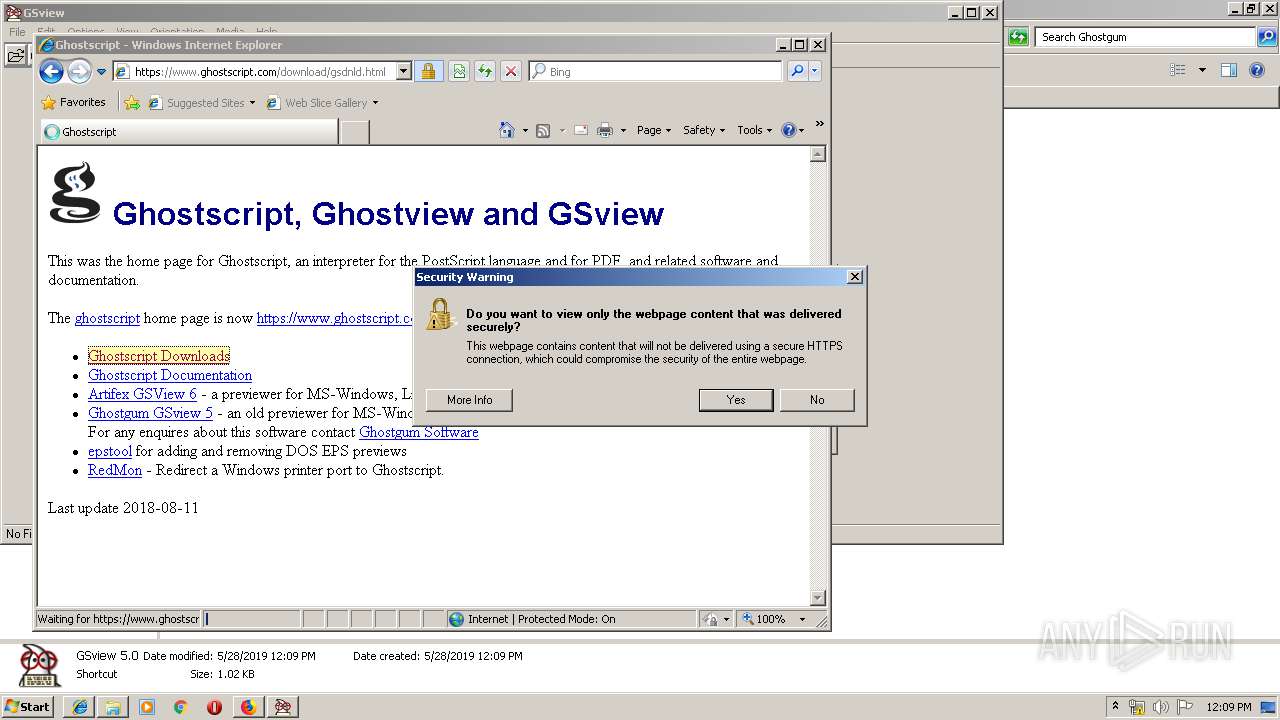This screenshot has width=1280, height=720.
Task: Open Chrome from the taskbar
Action: coord(180,707)
